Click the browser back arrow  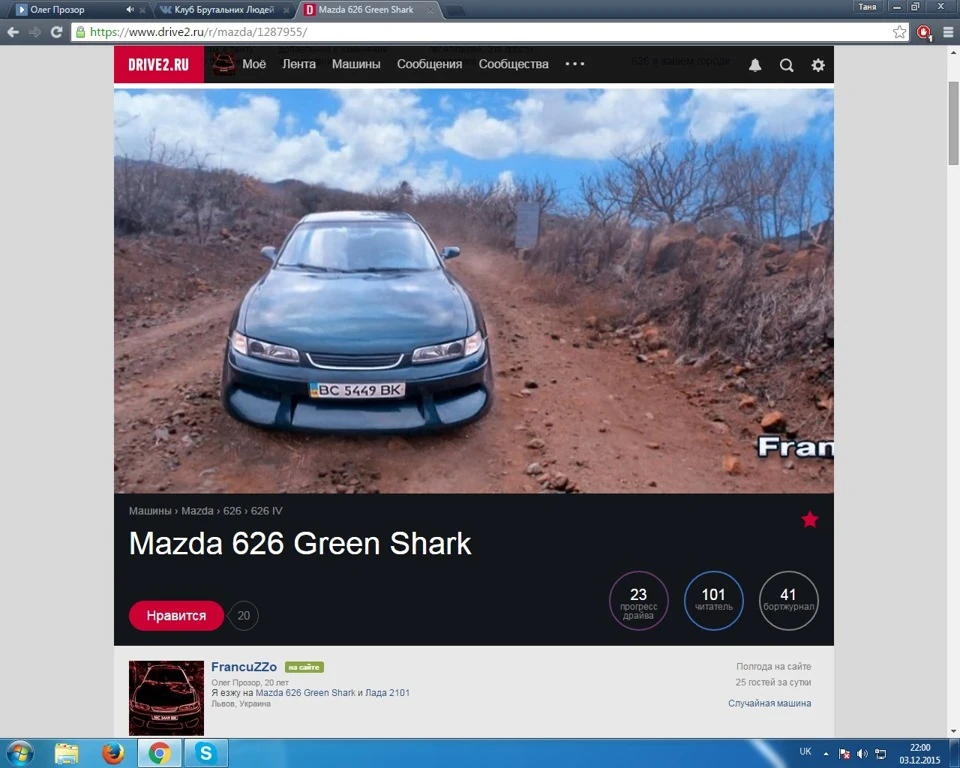(x=13, y=32)
